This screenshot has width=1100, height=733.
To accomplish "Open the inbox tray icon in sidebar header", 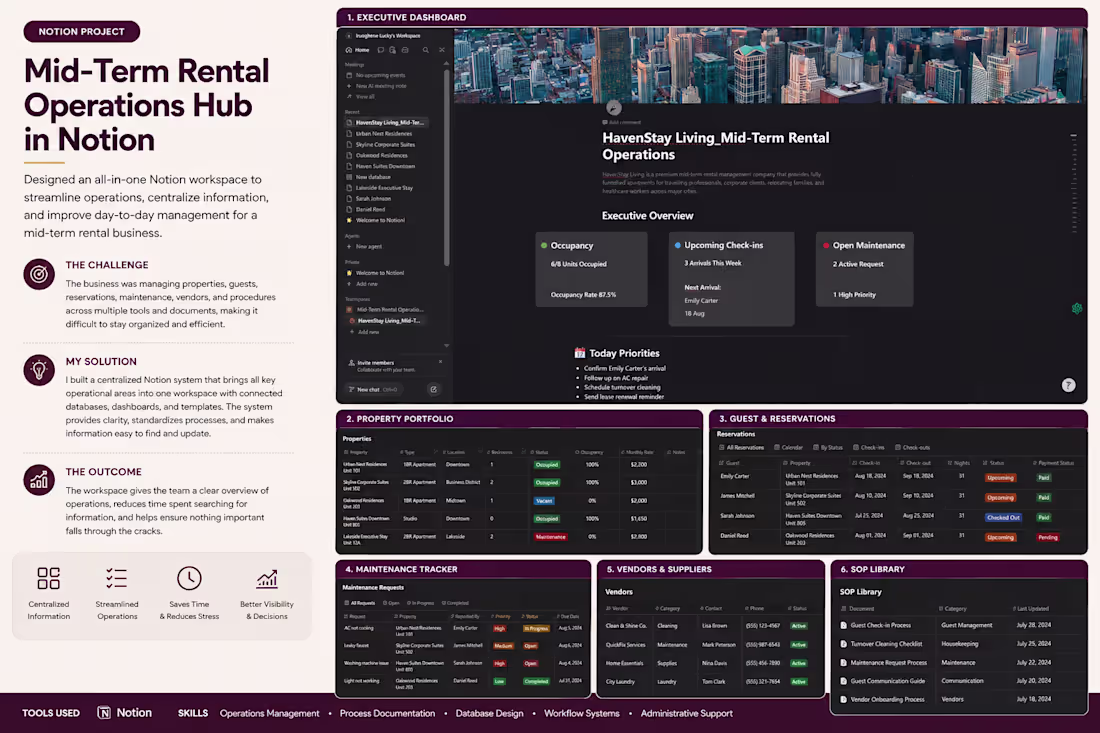I will (405, 50).
